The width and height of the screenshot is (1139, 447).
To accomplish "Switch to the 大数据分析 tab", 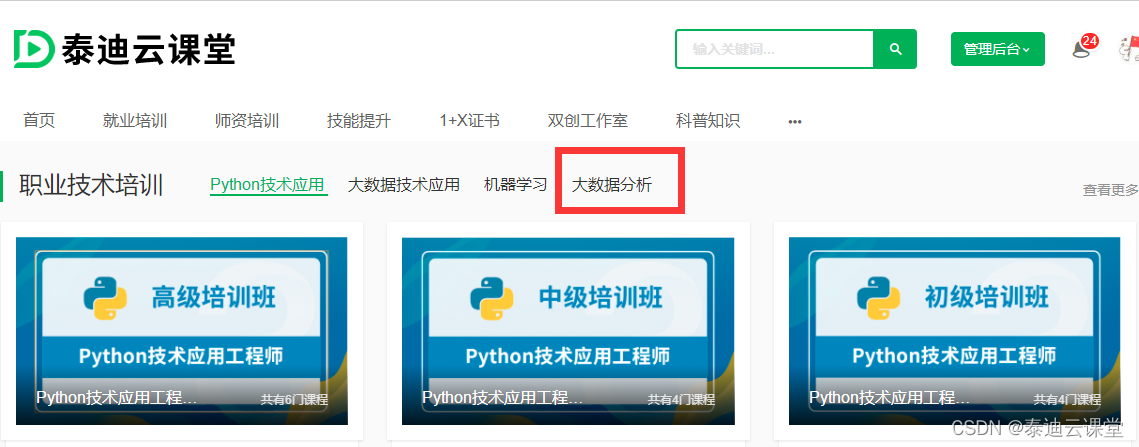I will [x=612, y=185].
